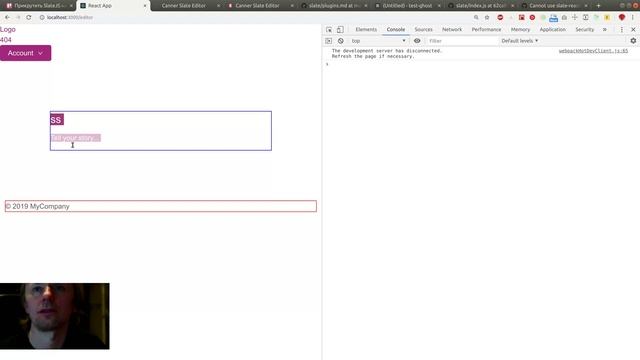This screenshot has width=640, height=360.
Task: Click the 404 link
Action: [6, 40]
